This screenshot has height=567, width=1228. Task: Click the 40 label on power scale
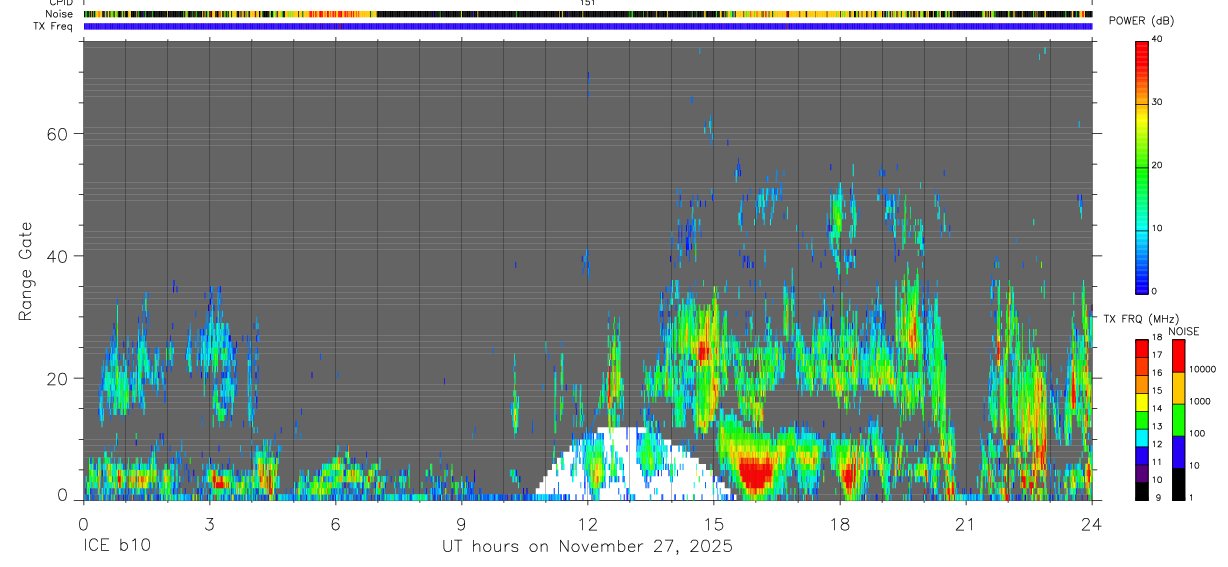point(1158,40)
